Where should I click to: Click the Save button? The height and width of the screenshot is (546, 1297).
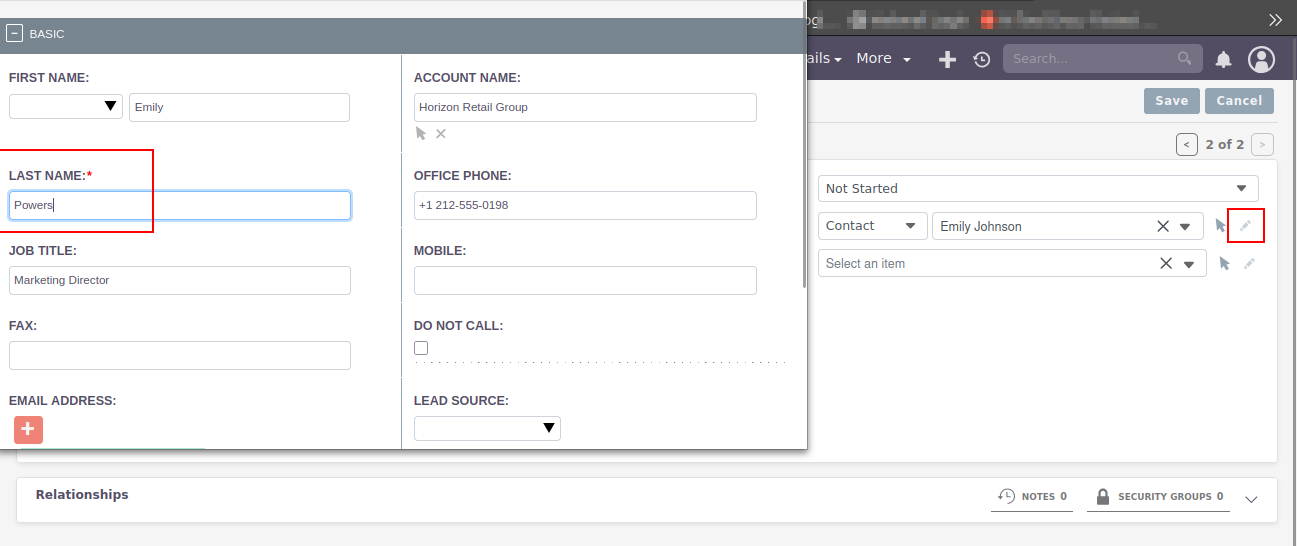1171,100
